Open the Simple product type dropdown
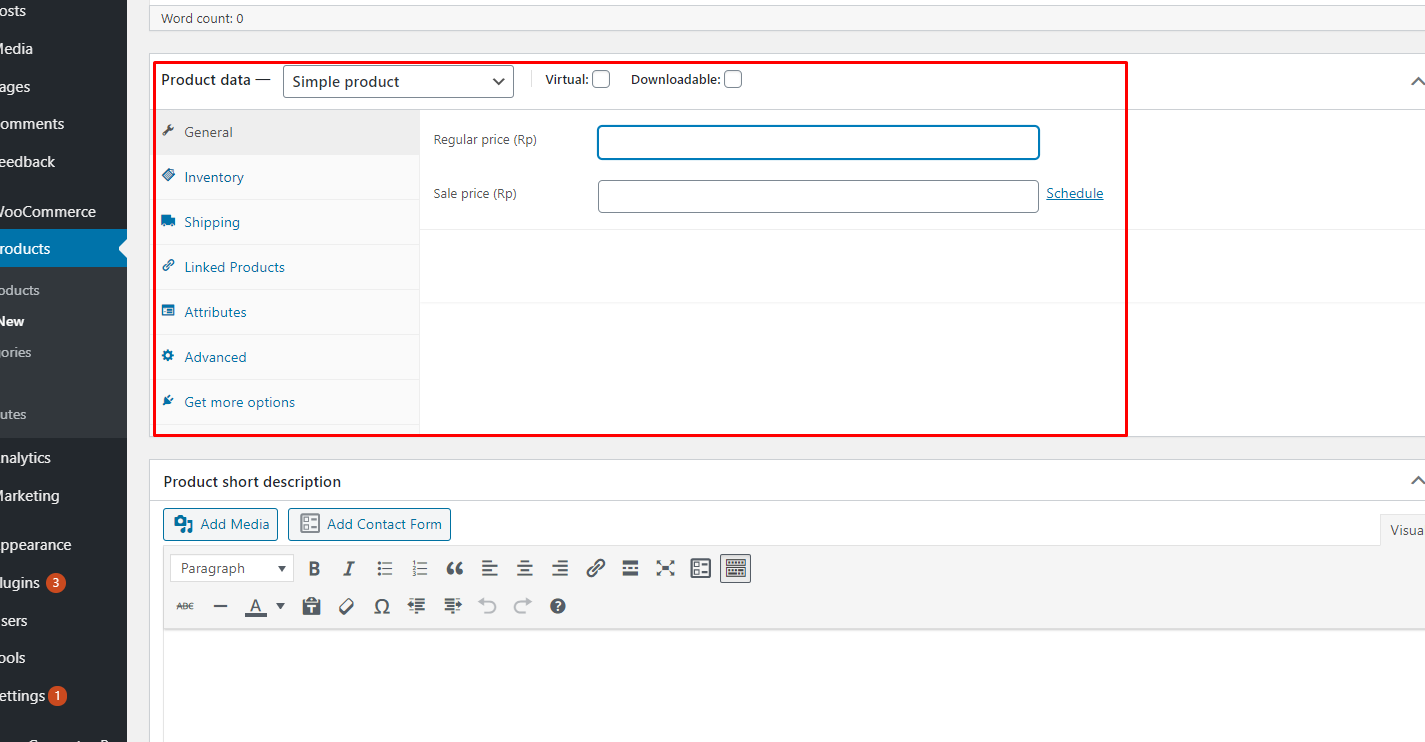Image resolution: width=1425 pixels, height=742 pixels. [x=398, y=82]
